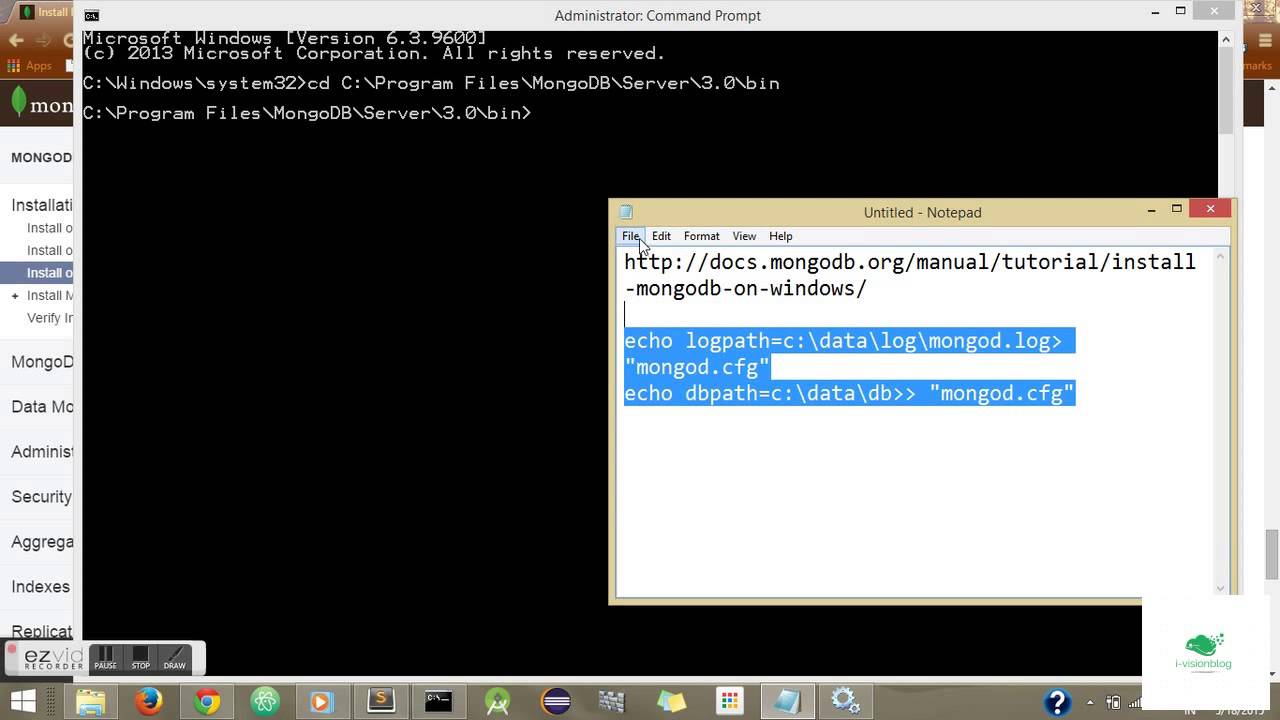
Task: Launch Android Studio from the taskbar
Action: point(497,701)
